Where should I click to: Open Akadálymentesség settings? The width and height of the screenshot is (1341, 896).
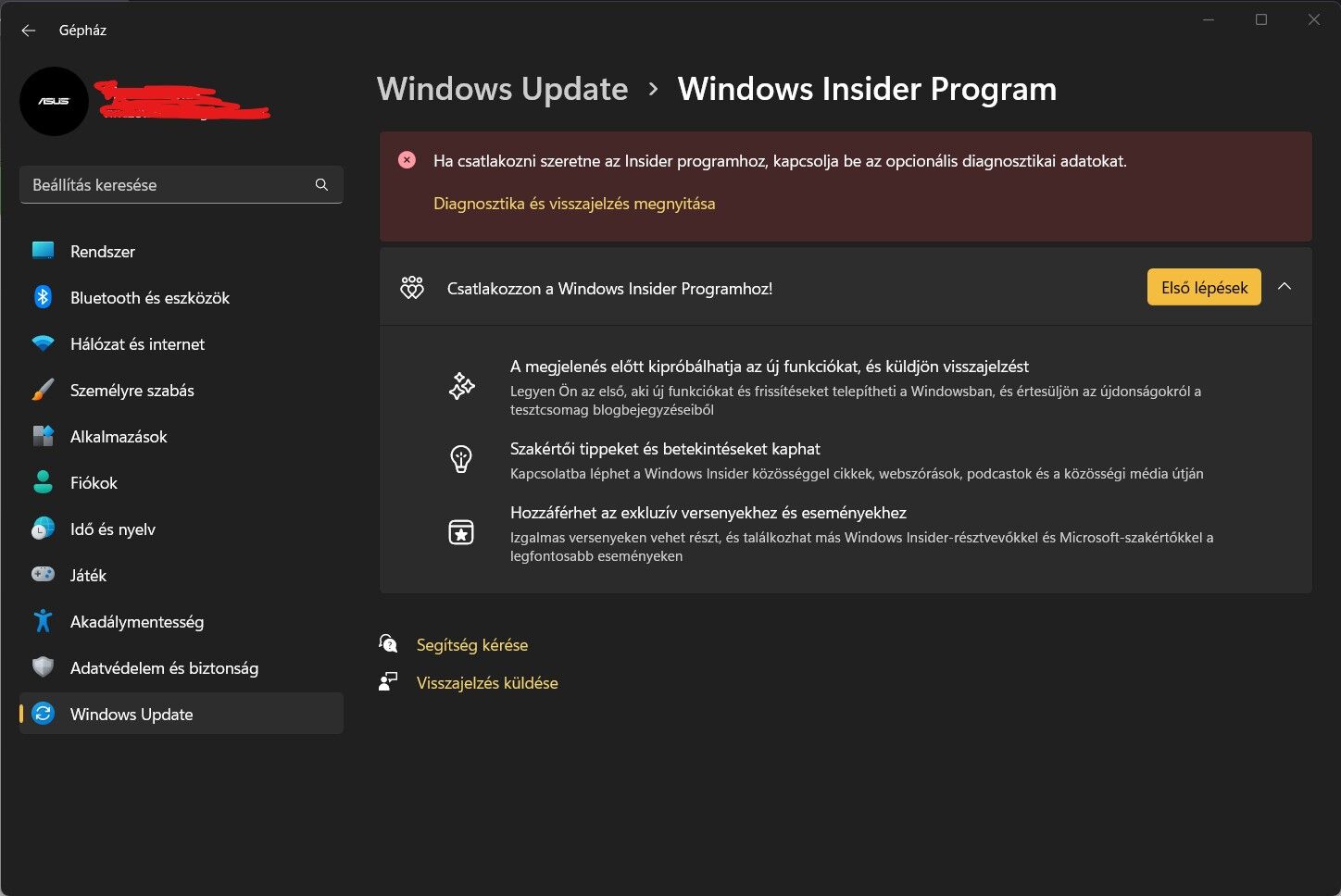[182, 622]
